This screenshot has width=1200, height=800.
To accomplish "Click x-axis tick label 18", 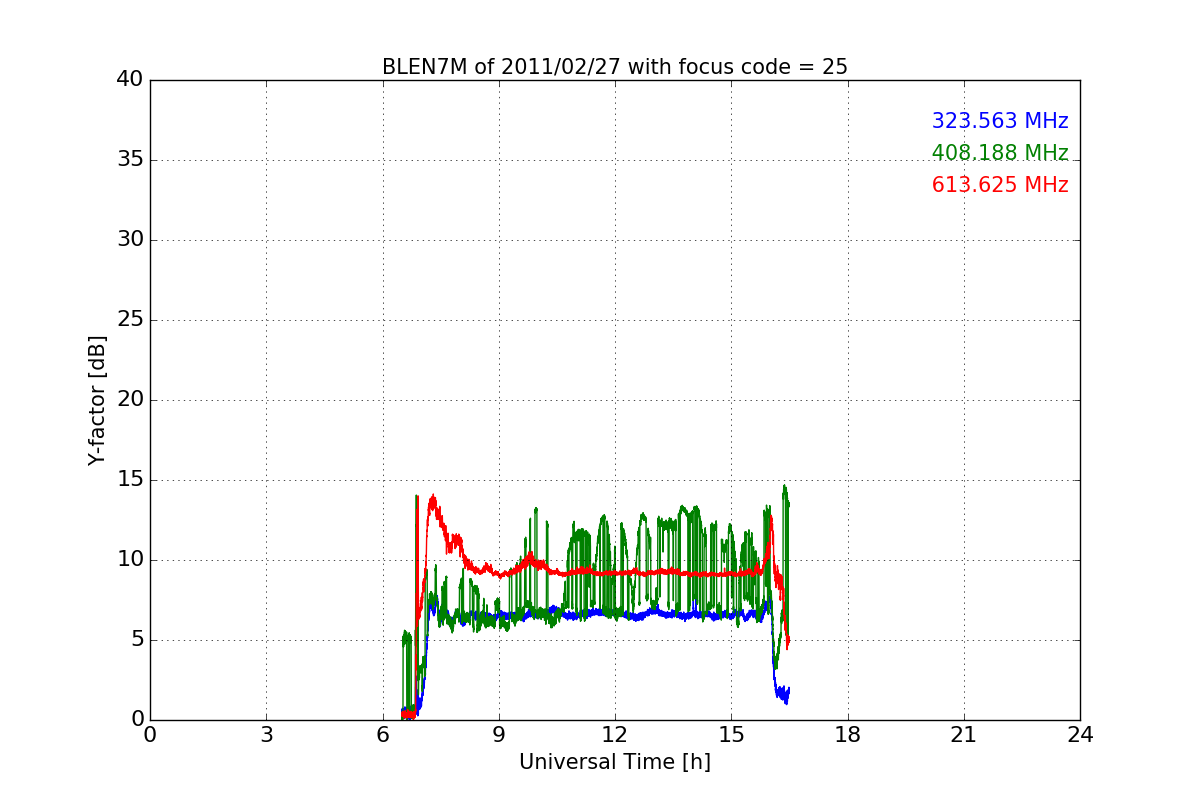I will click(848, 735).
